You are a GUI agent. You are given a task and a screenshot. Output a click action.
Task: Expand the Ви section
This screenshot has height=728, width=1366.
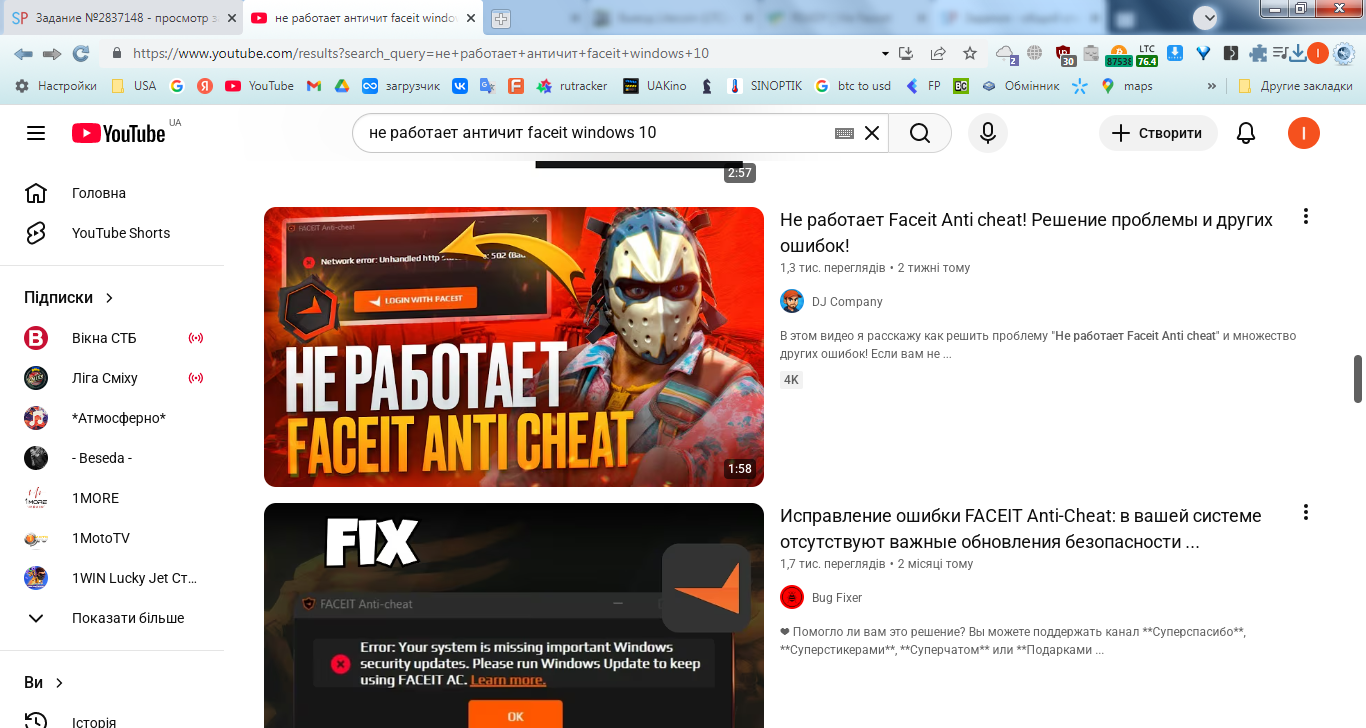click(45, 683)
